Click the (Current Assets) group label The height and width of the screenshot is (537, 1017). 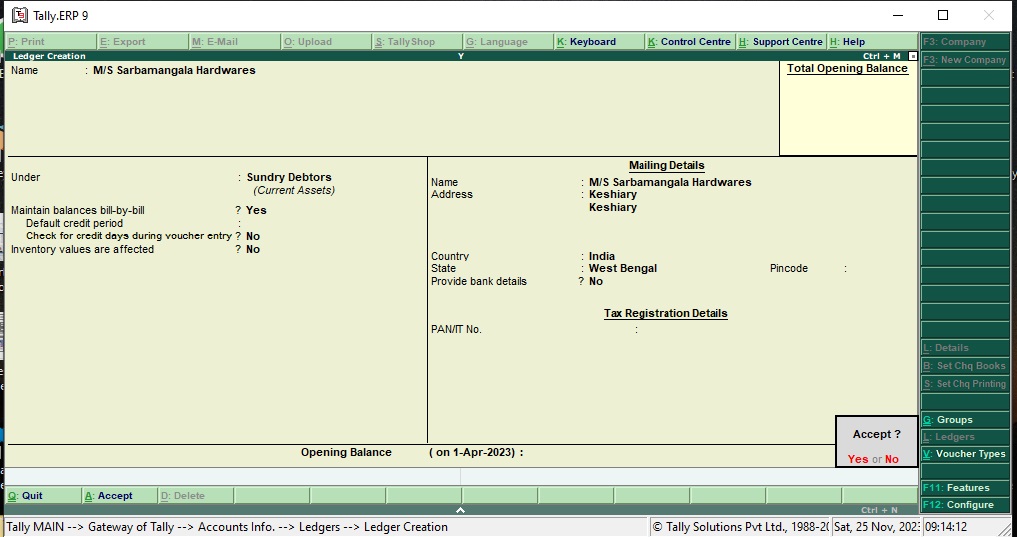(294, 191)
